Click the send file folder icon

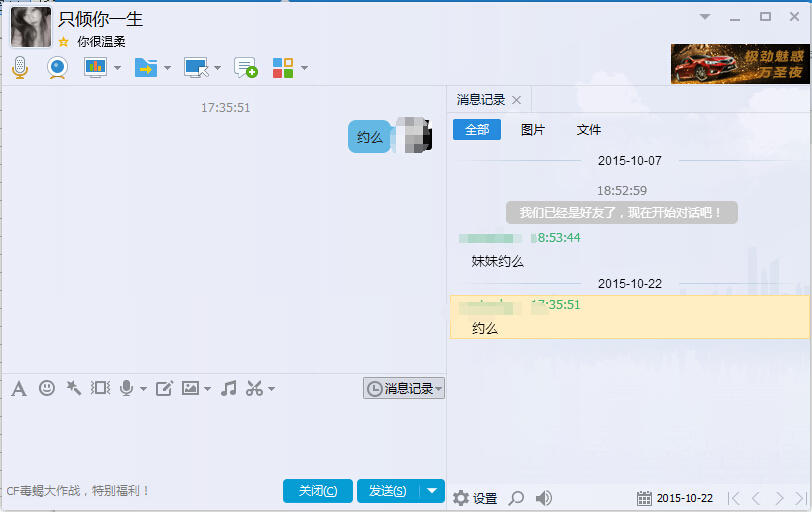pos(146,68)
